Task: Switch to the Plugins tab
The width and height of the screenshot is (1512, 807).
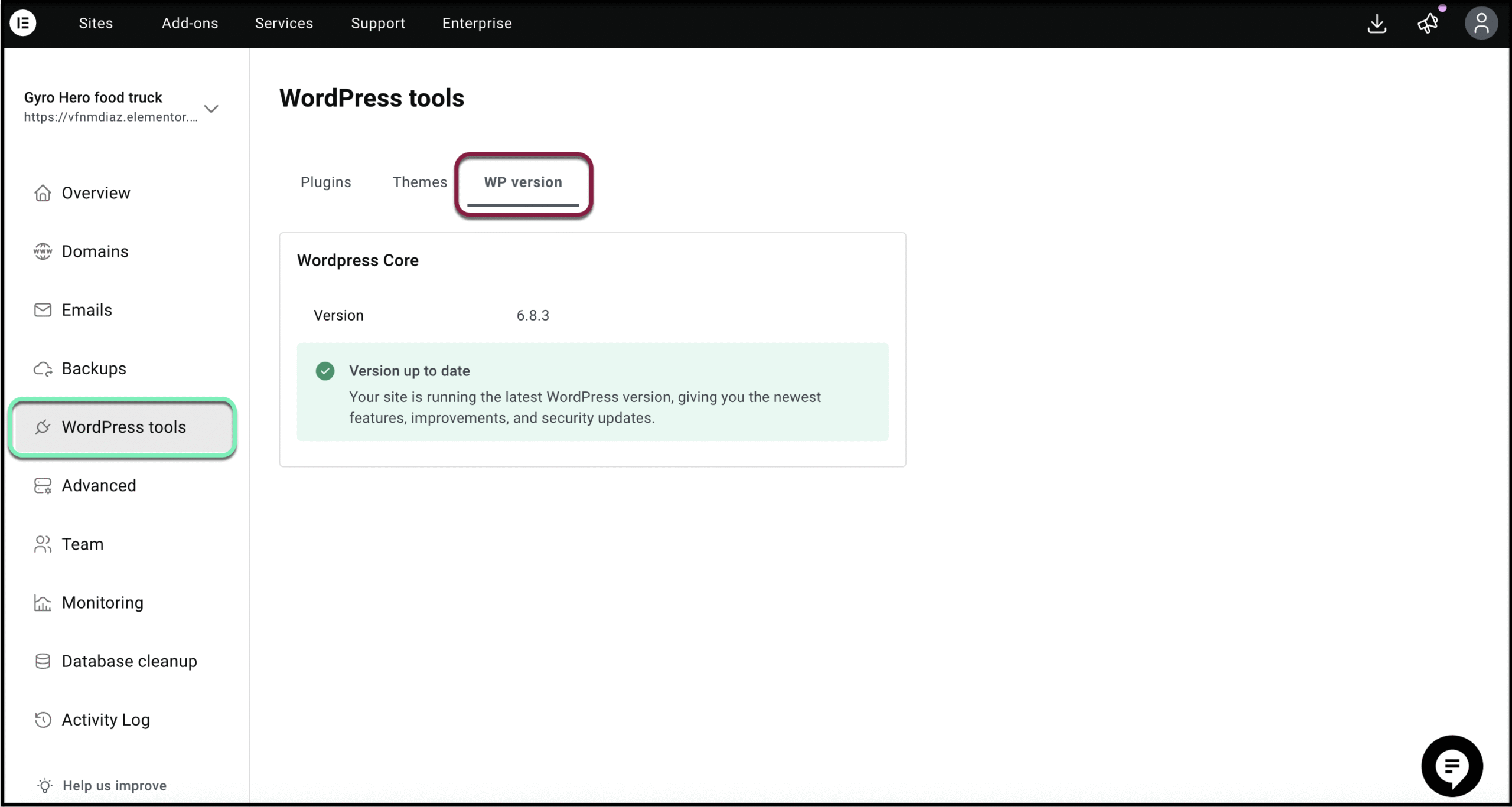Action: (x=325, y=182)
